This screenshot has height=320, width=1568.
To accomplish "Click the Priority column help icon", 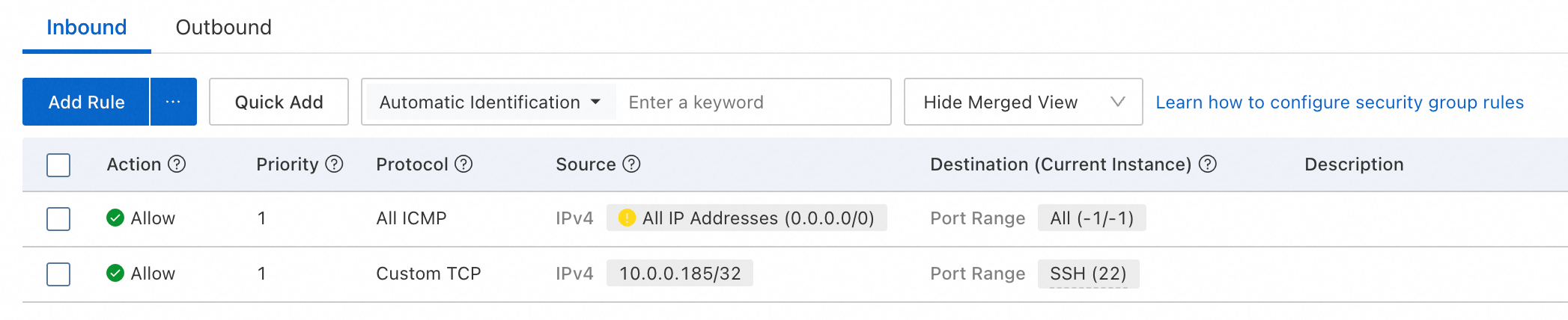I will click(335, 164).
